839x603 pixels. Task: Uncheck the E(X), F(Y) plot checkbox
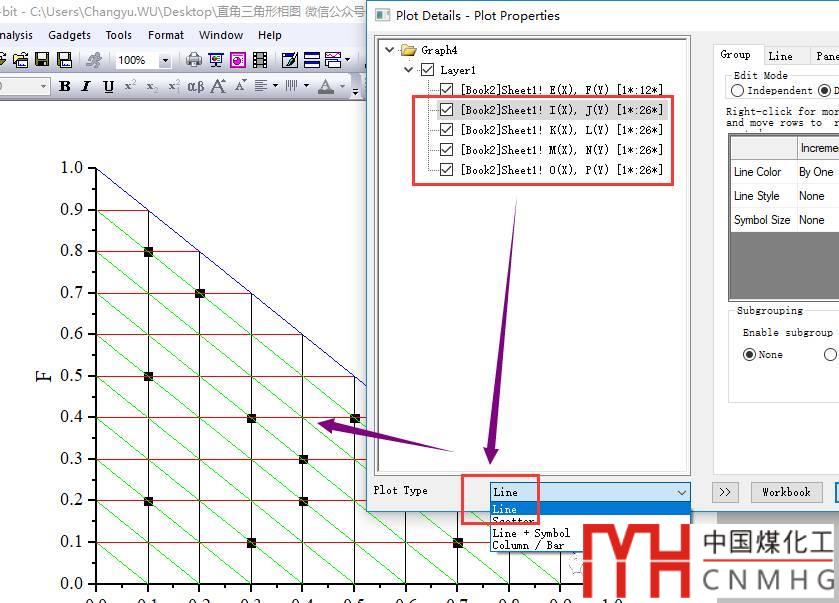click(x=447, y=90)
